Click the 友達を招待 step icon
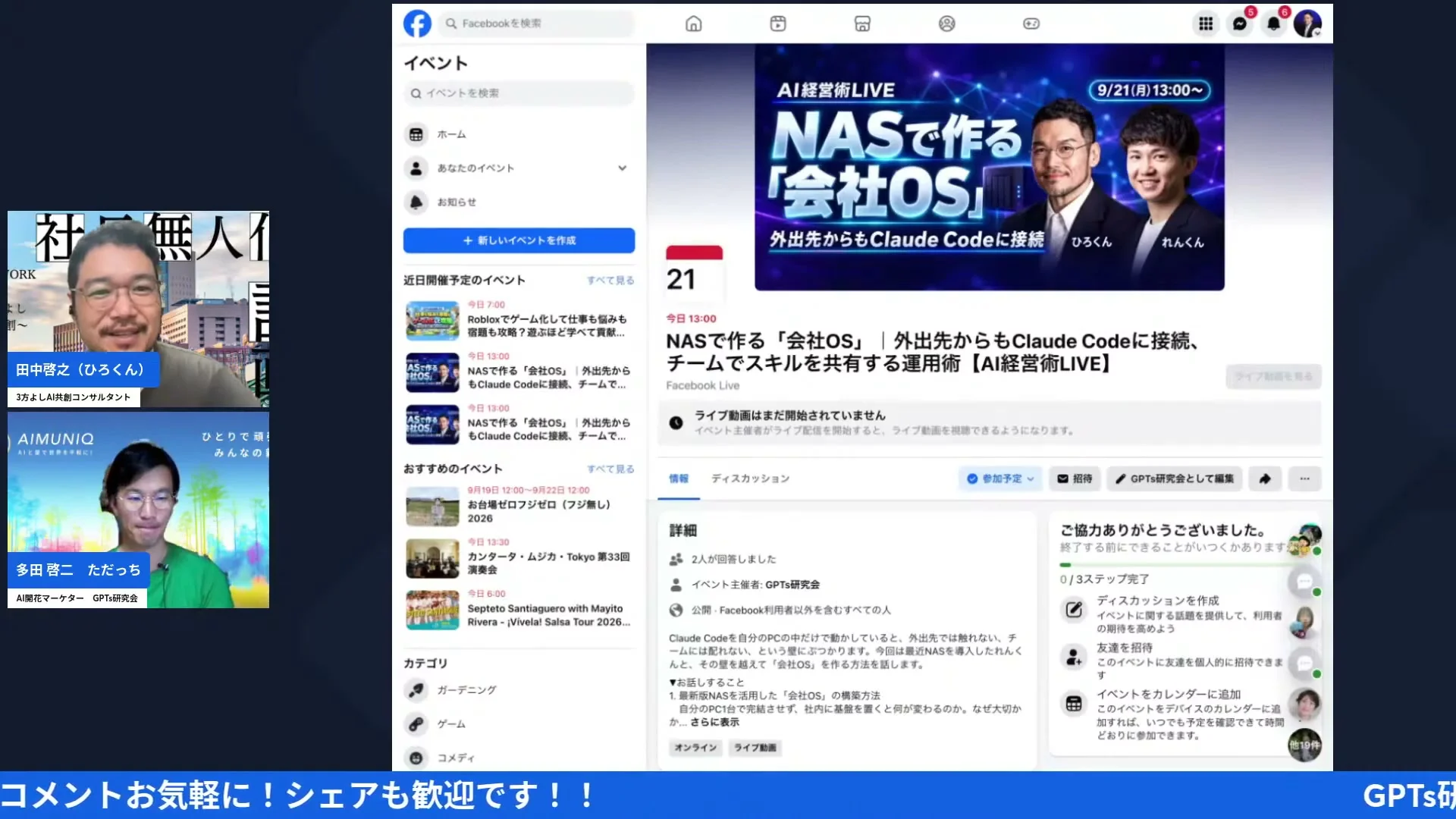 click(x=1074, y=657)
